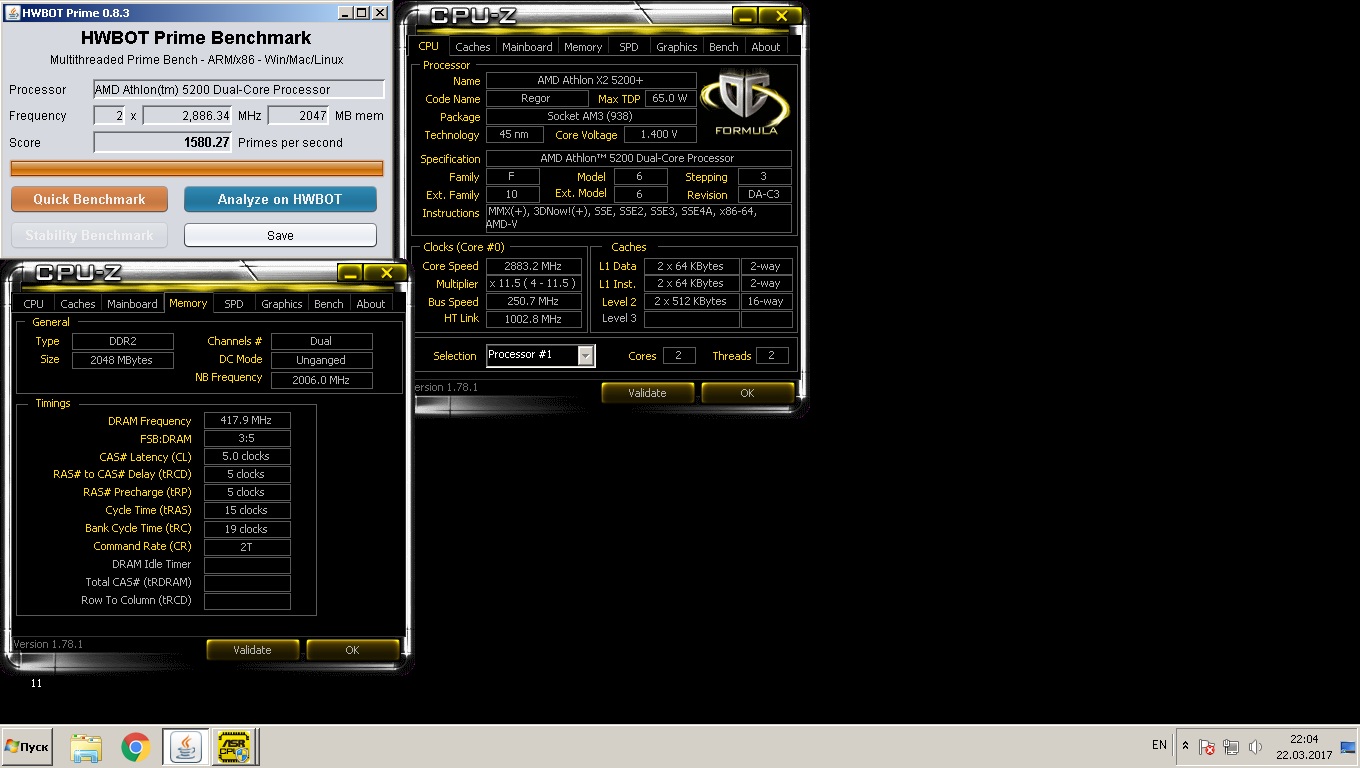Click the frequency field showing 2,886.34
This screenshot has height=768, width=1360.
[x=188, y=115]
